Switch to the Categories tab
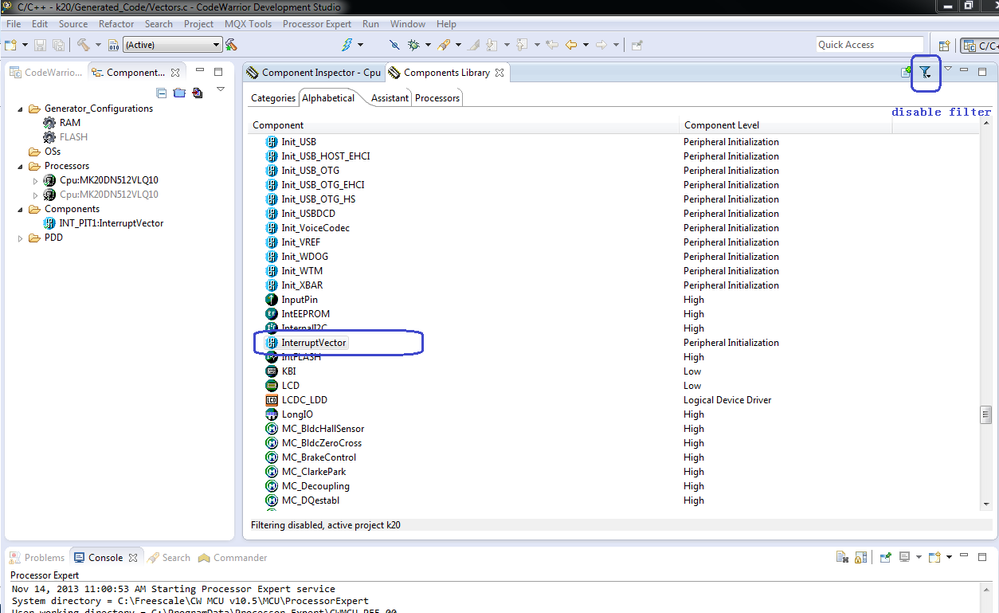Viewport: 999px width, 613px height. (x=273, y=98)
